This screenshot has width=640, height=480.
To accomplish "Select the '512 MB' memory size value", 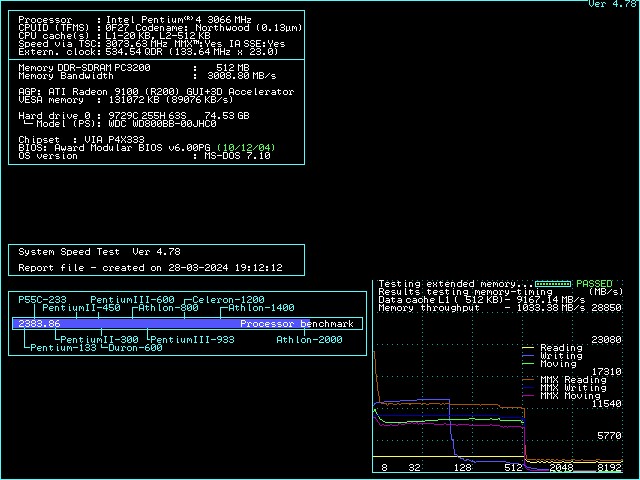I will pyautogui.click(x=233, y=68).
